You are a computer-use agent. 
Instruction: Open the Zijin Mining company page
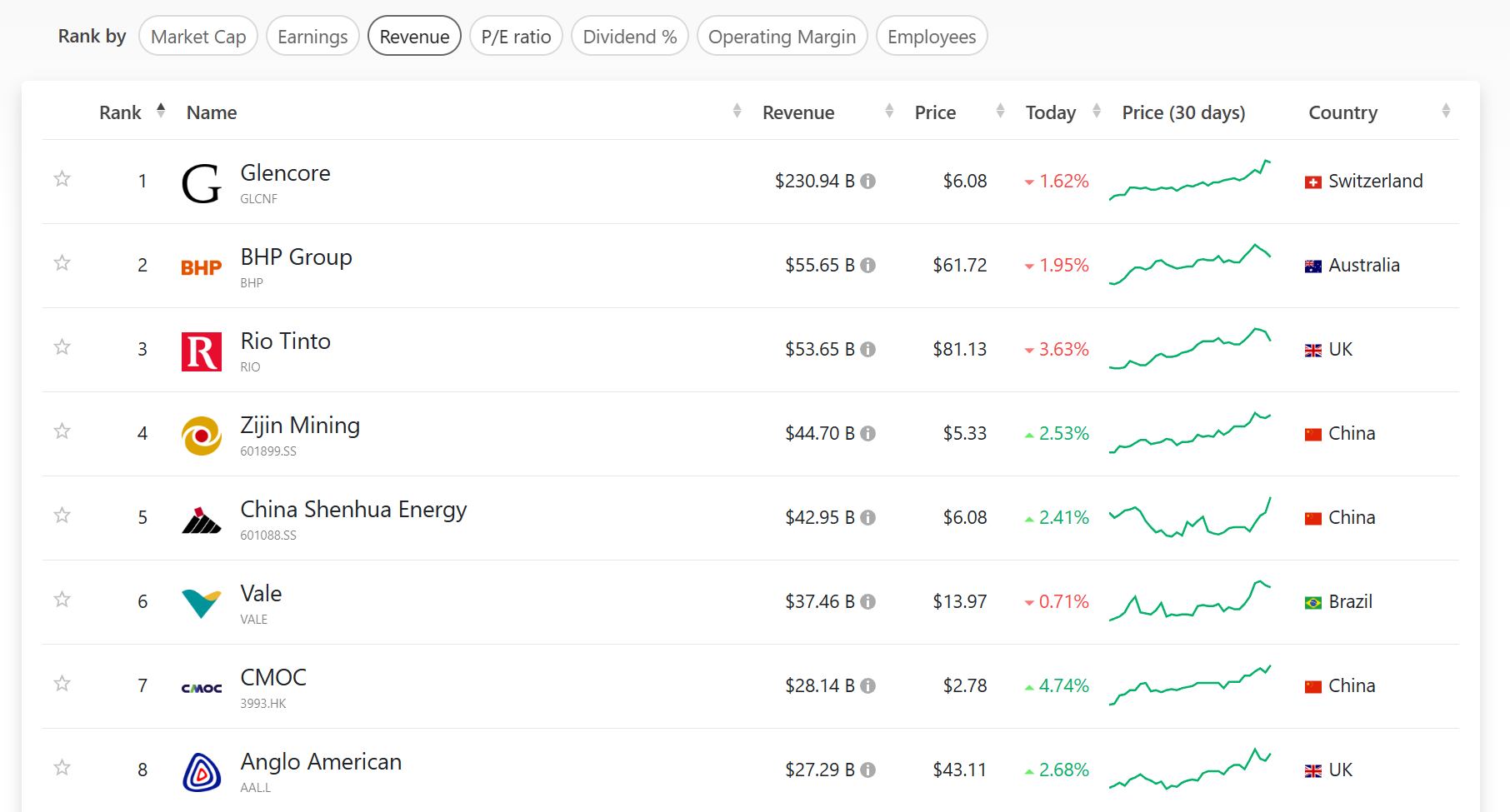pos(300,426)
